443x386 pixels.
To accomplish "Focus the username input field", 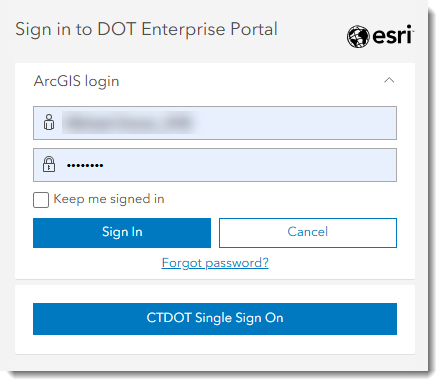I will coord(215,123).
